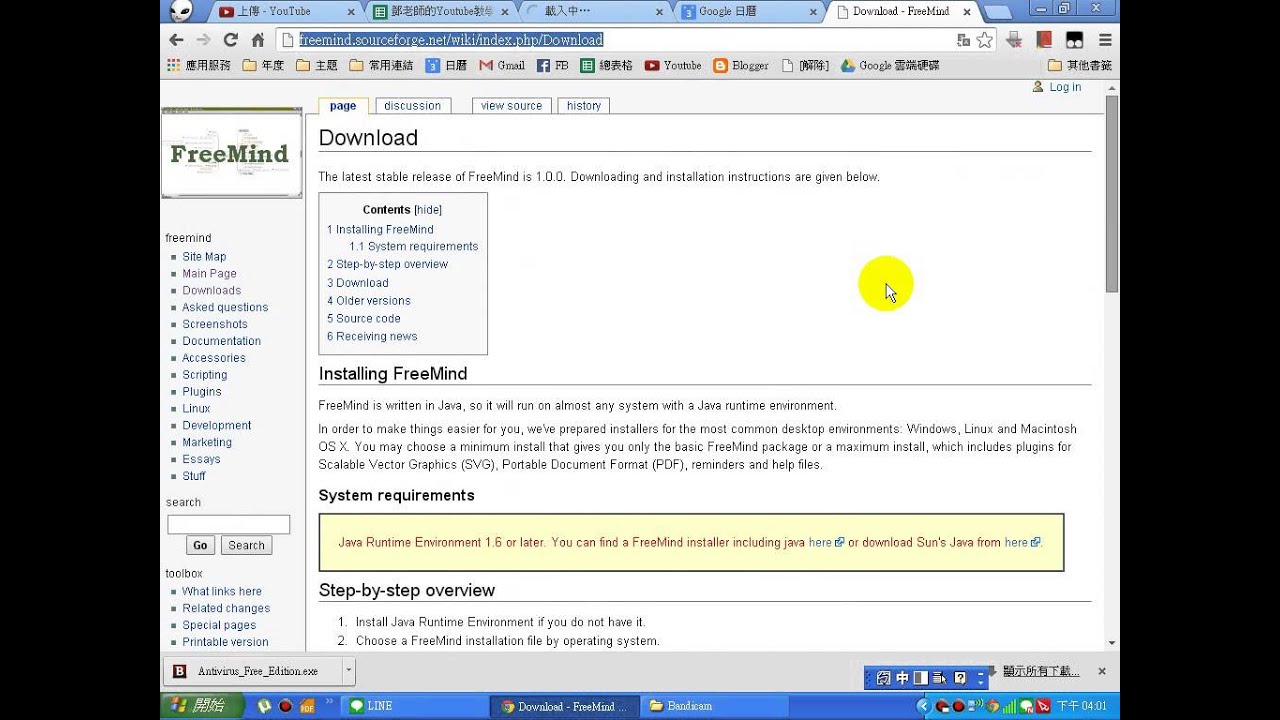Expand the 主題 bookmark folder
This screenshot has height=720, width=1280.
point(317,65)
